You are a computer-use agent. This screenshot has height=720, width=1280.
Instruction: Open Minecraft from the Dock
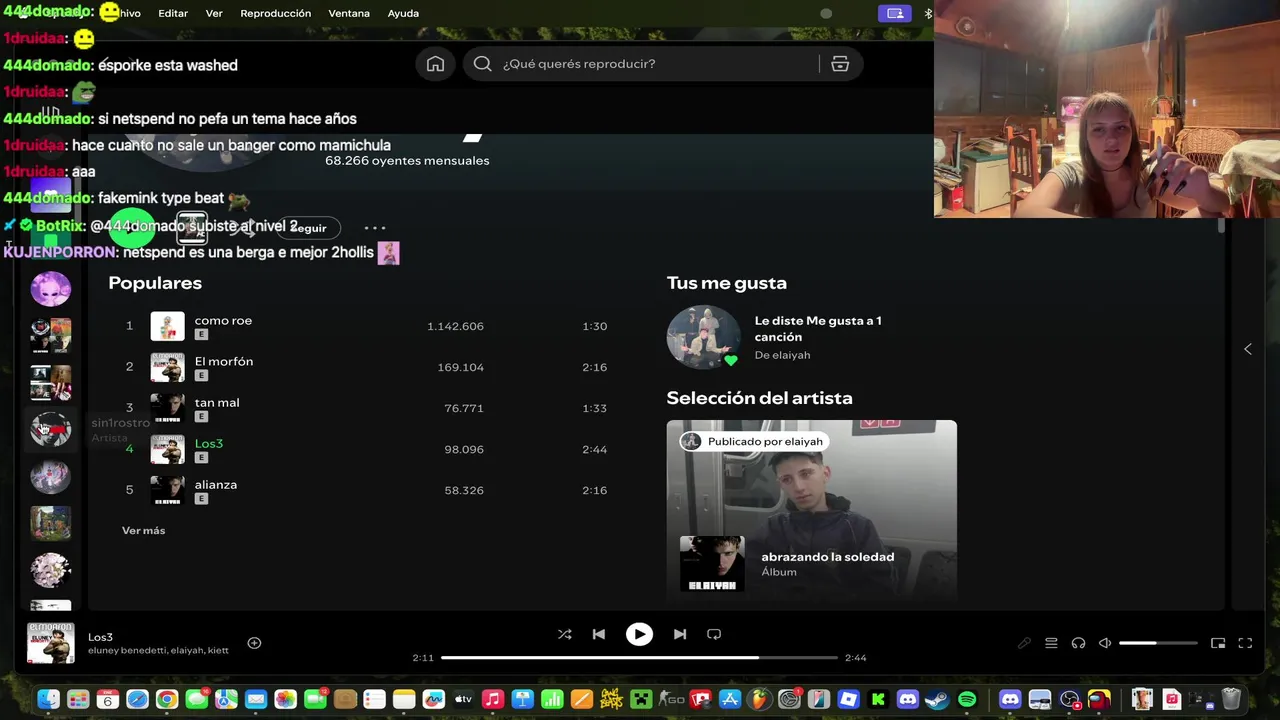[x=641, y=699]
